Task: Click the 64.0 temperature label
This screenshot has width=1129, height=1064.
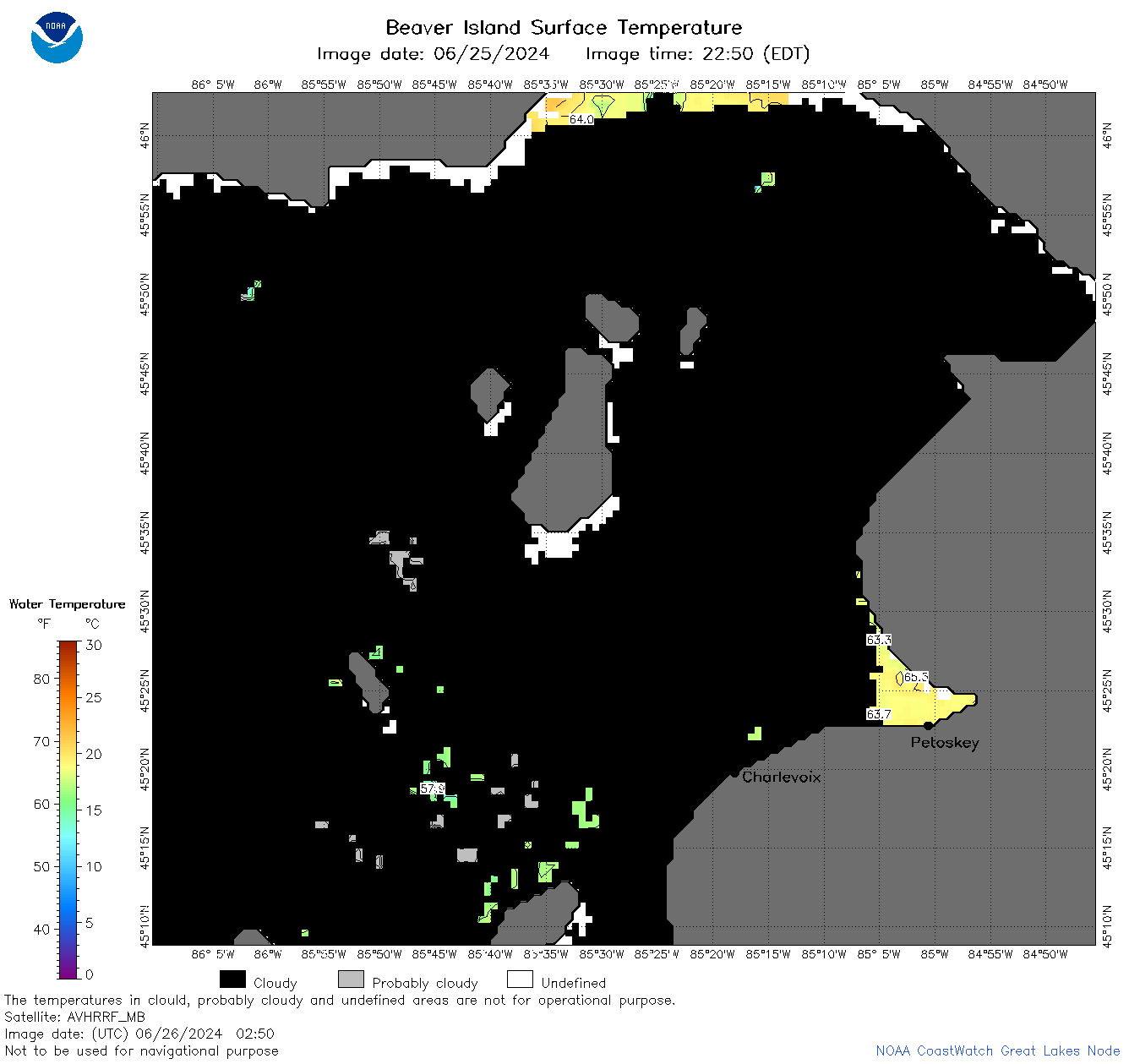Action: [x=581, y=119]
